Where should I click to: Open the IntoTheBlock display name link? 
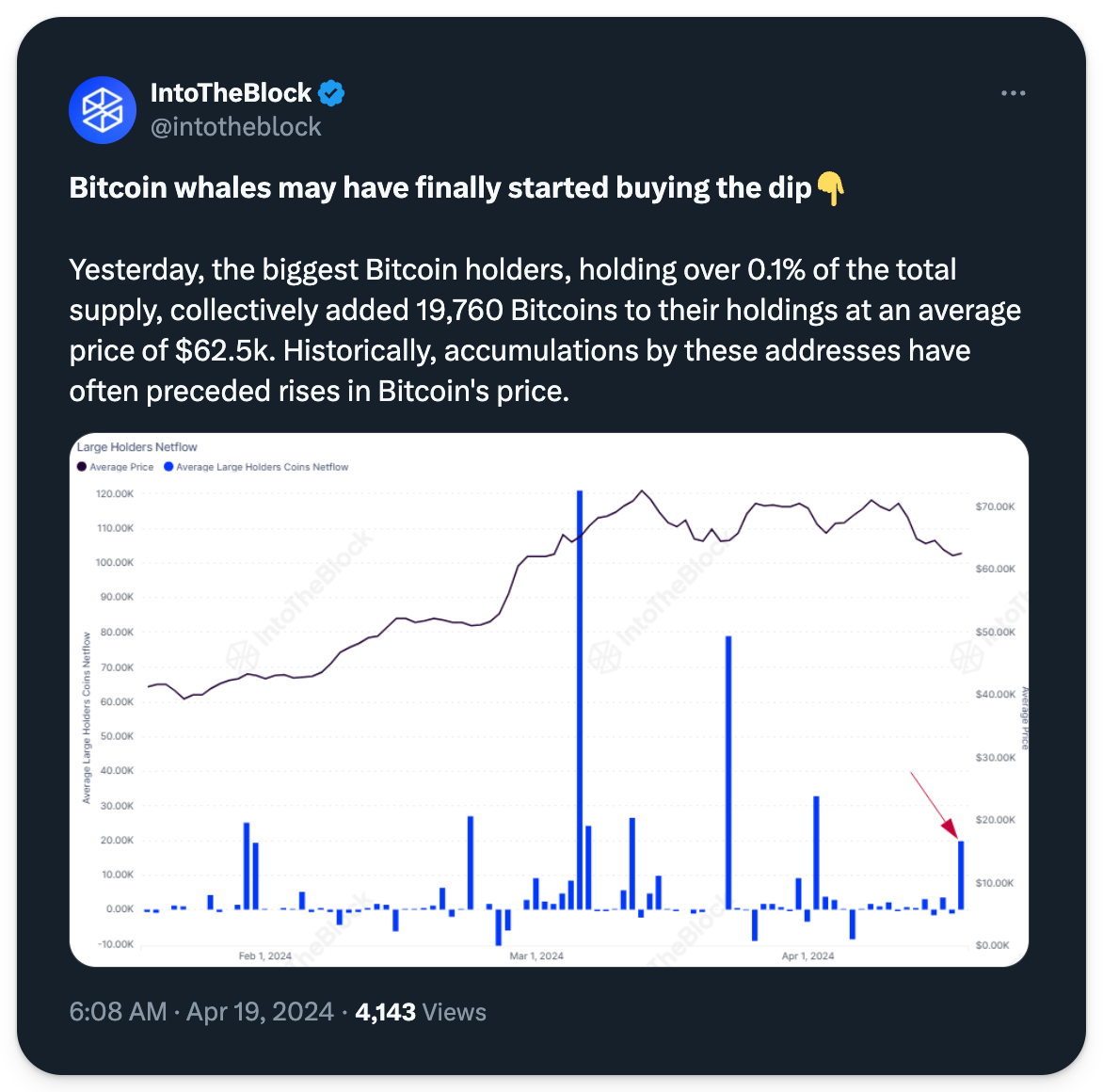tap(231, 93)
